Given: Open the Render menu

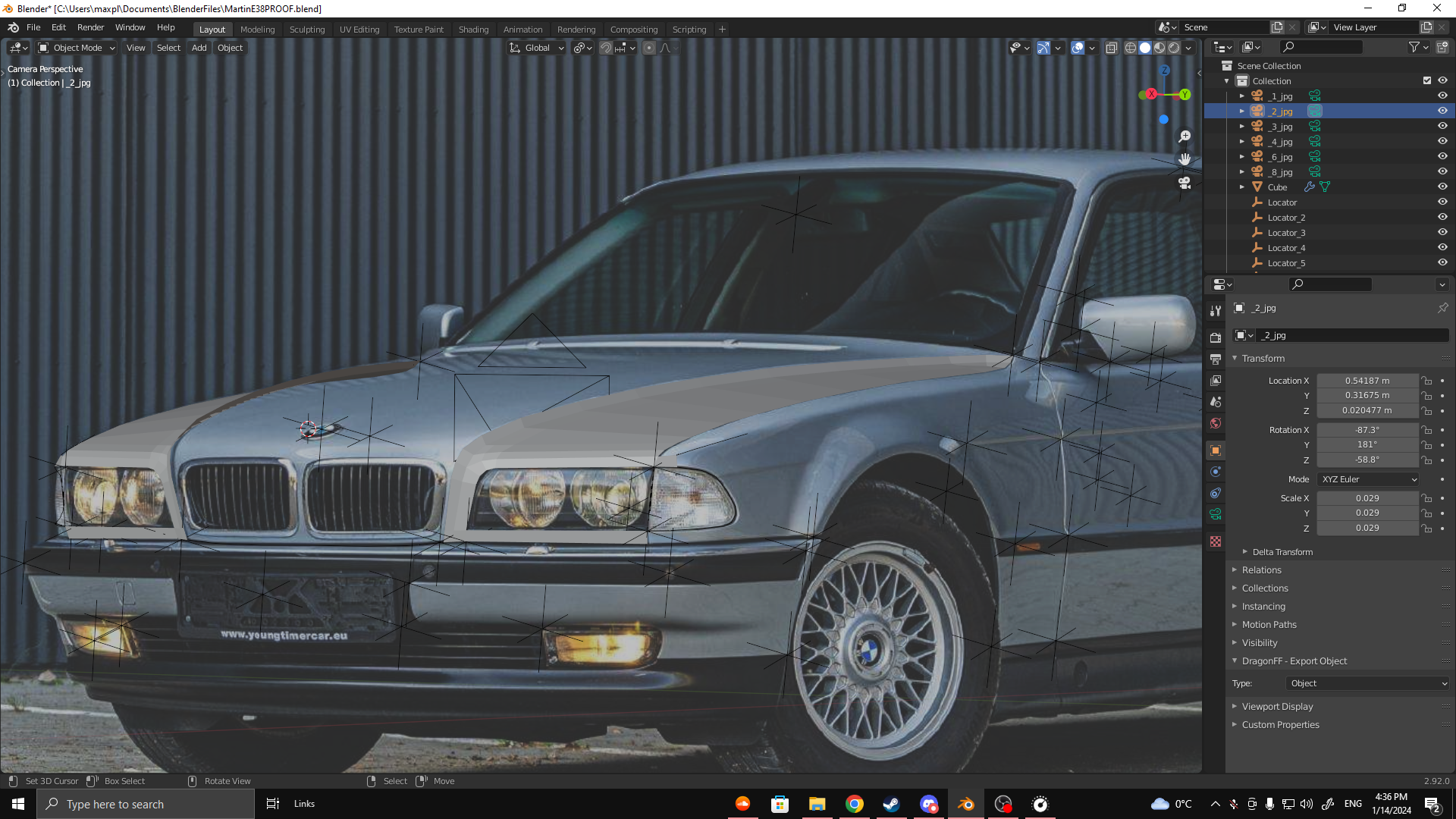Looking at the screenshot, I should 90,27.
